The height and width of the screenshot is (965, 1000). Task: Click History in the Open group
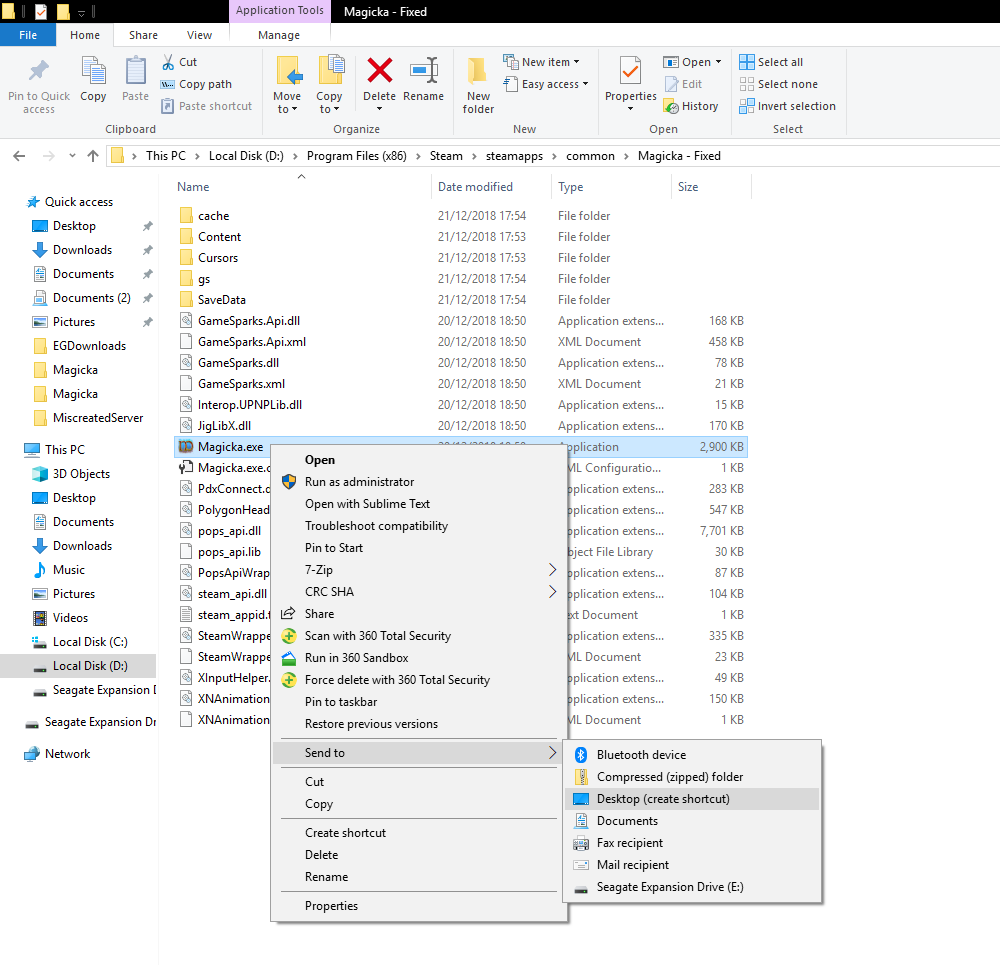pyautogui.click(x=691, y=106)
